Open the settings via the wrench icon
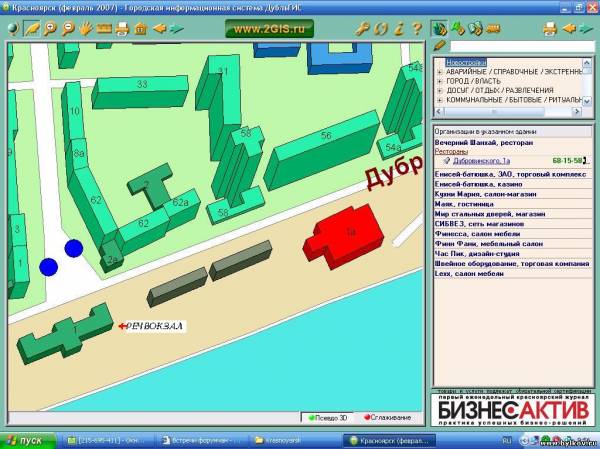The image size is (600, 449). (x=362, y=29)
